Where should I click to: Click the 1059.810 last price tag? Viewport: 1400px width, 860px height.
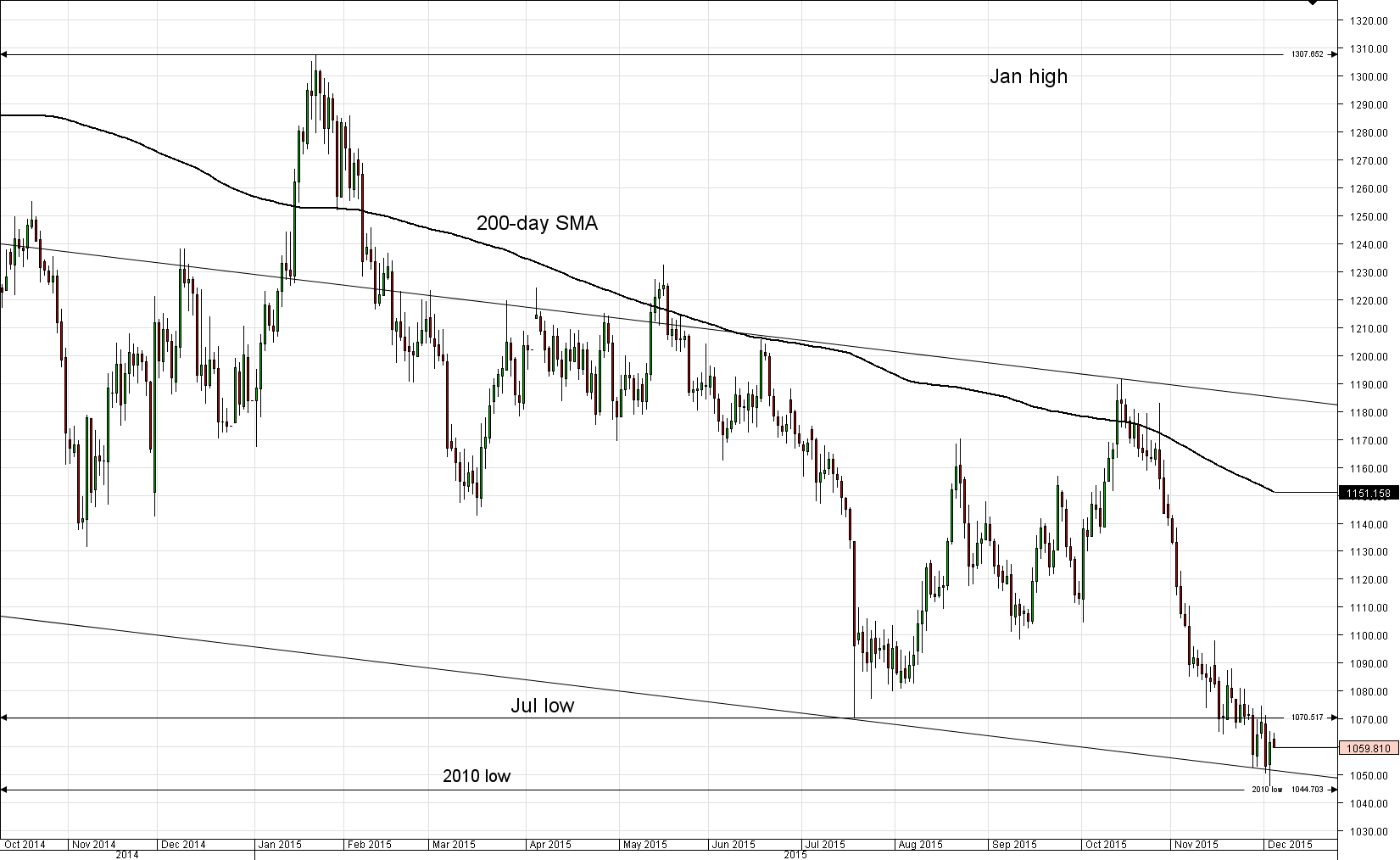pyautogui.click(x=1368, y=748)
